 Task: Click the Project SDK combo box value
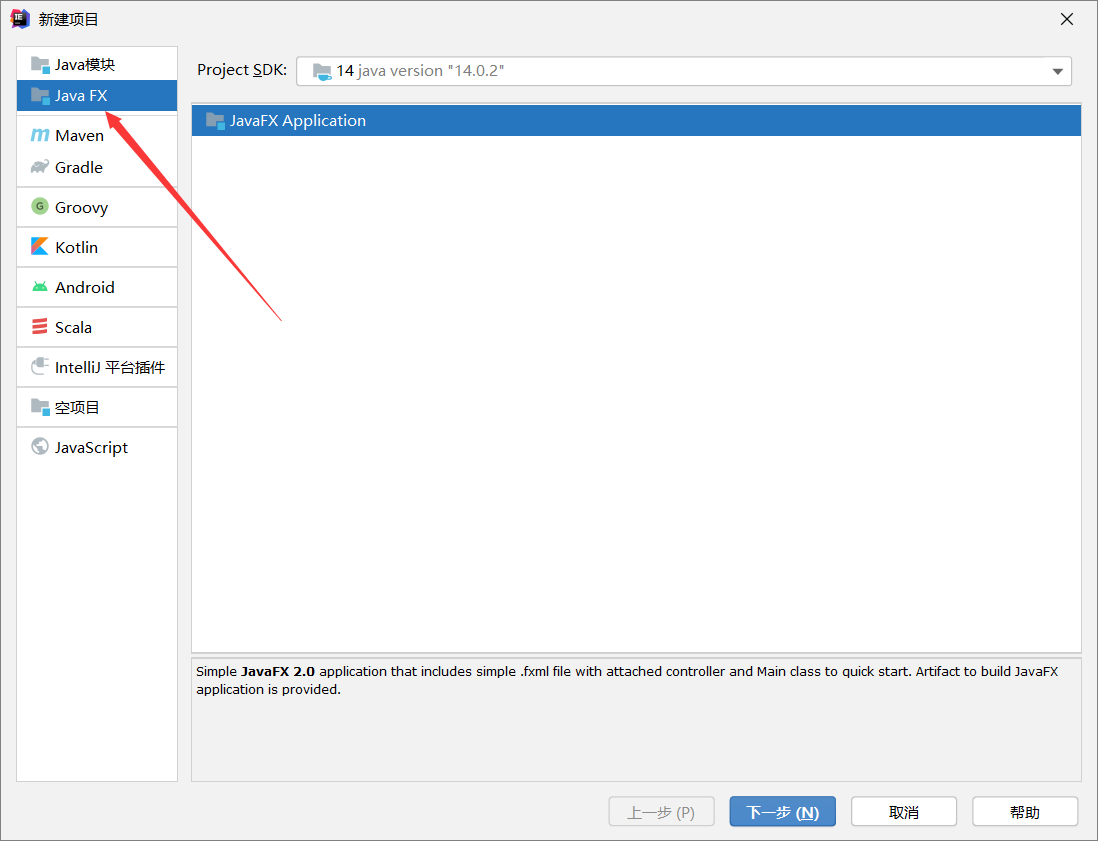(683, 71)
